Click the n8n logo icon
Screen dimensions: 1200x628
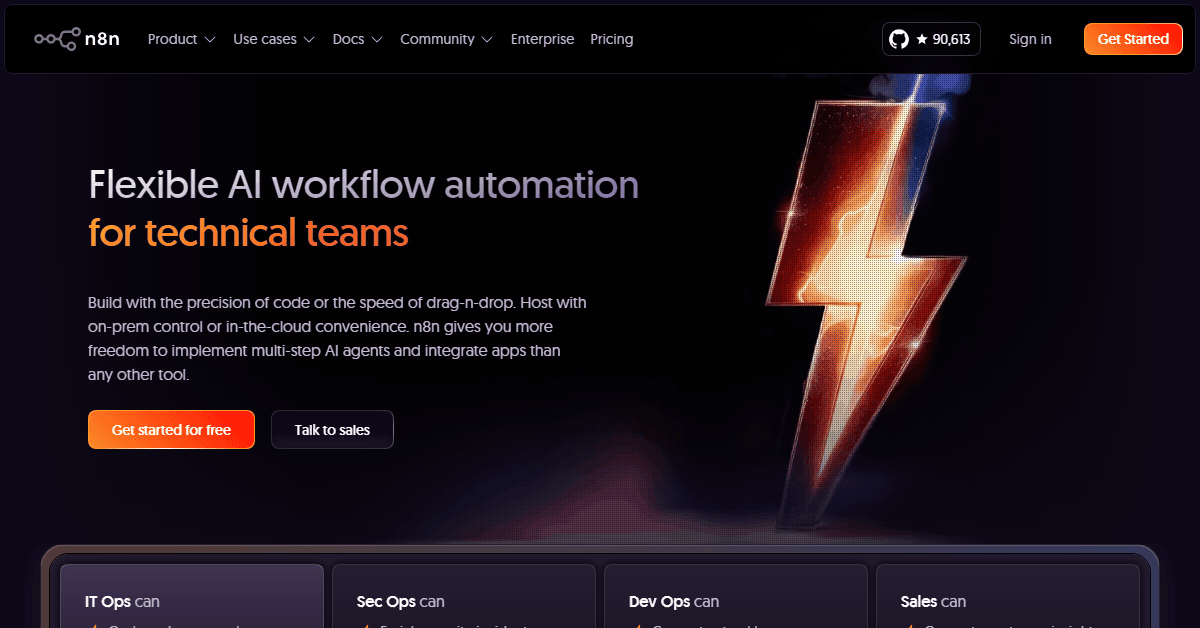click(x=57, y=39)
